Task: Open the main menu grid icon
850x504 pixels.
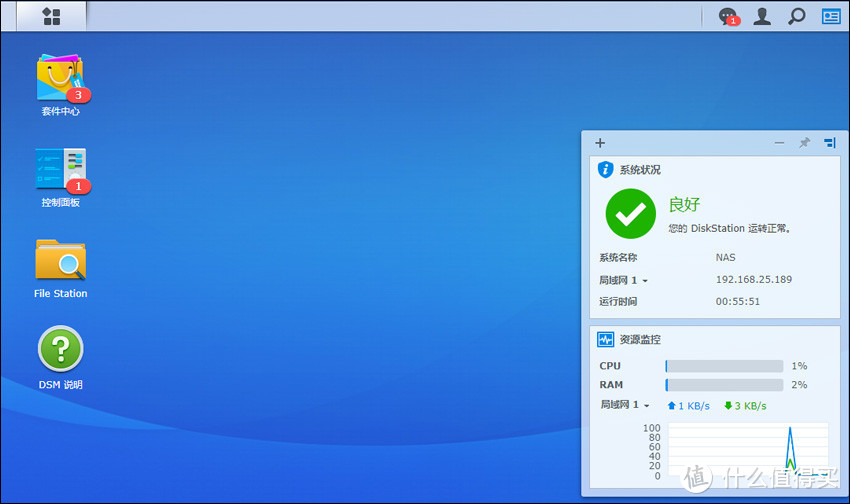Action: (x=51, y=16)
